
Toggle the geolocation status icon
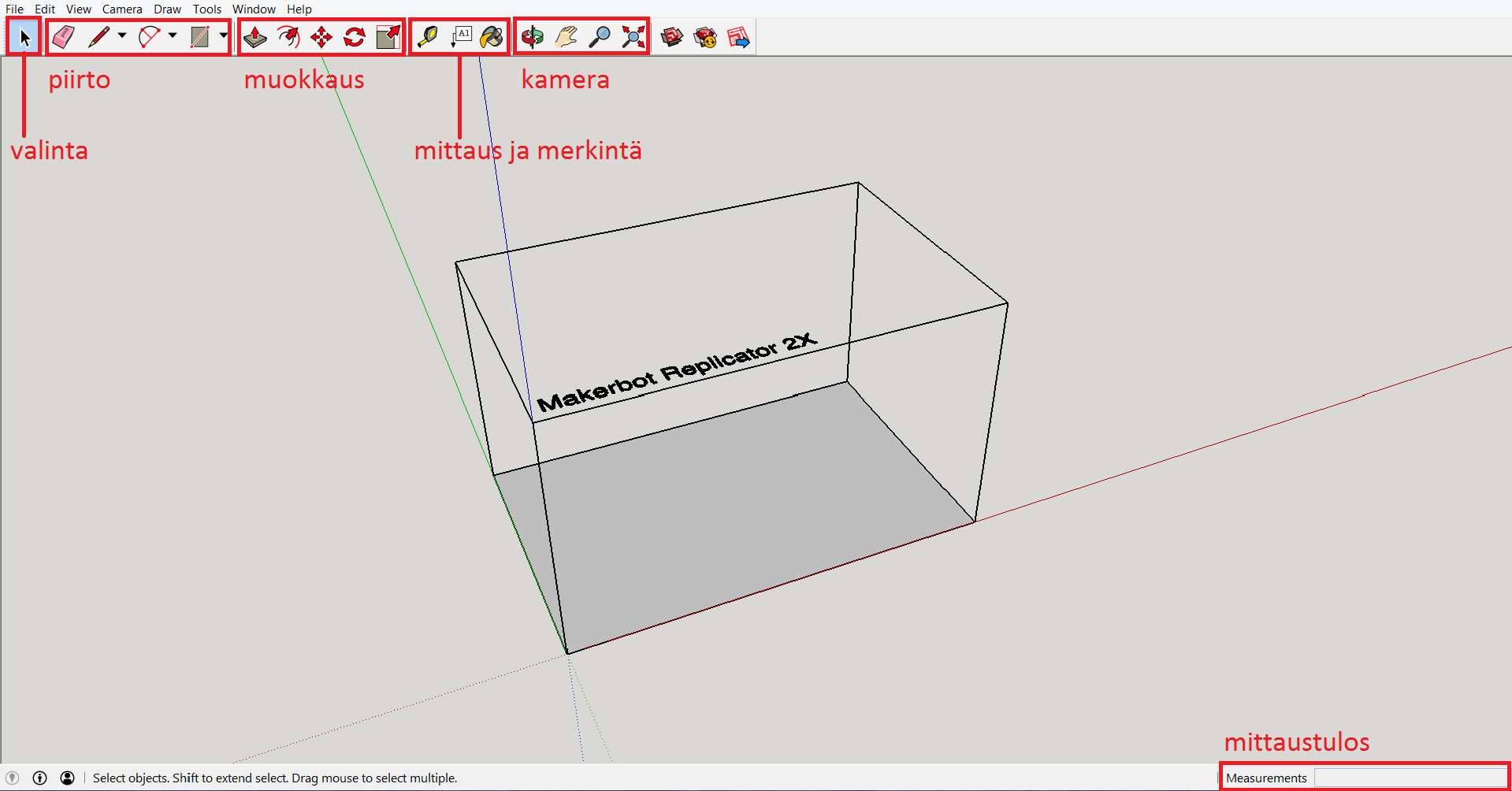(x=13, y=778)
